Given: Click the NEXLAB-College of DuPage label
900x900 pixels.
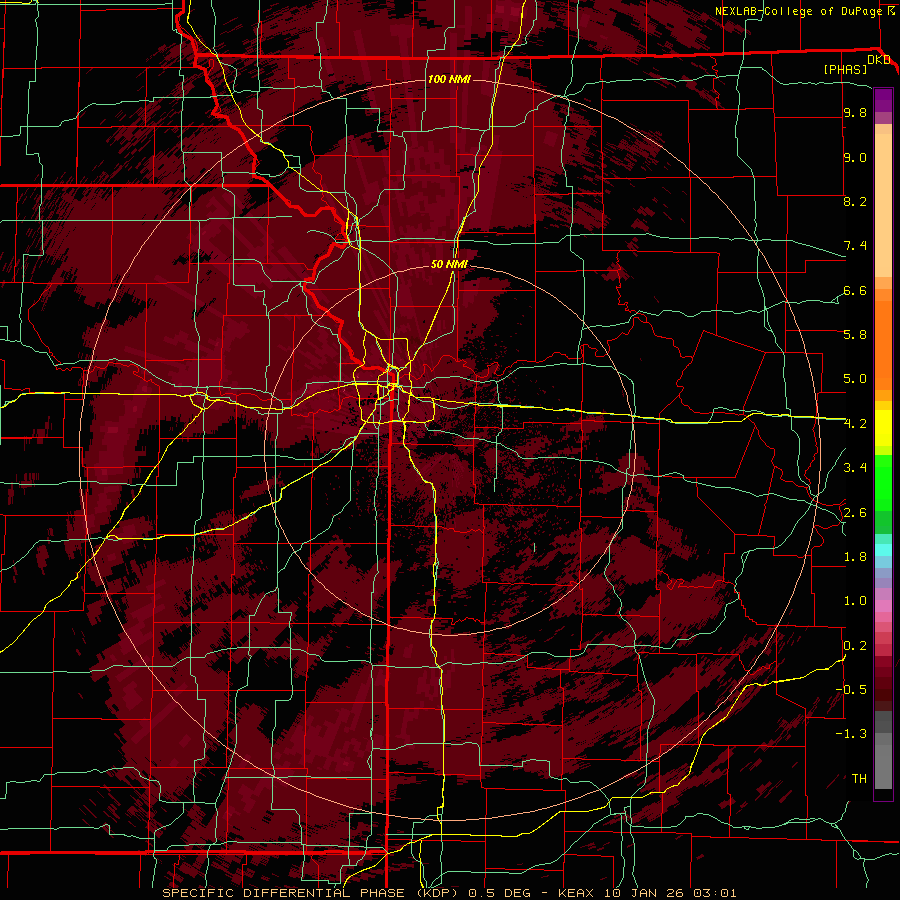Looking at the screenshot, I should [798, 11].
